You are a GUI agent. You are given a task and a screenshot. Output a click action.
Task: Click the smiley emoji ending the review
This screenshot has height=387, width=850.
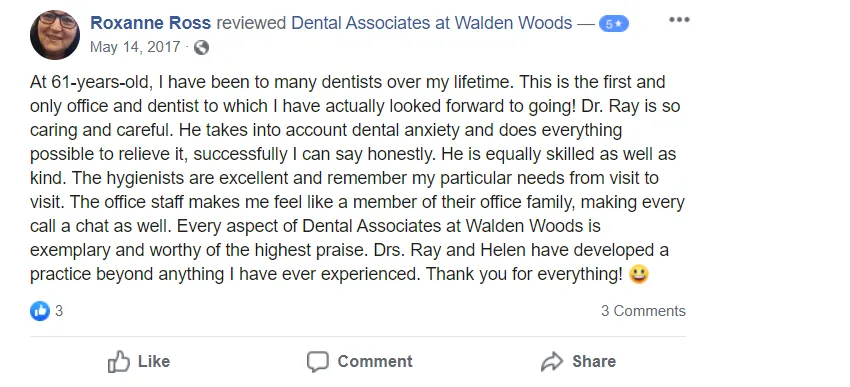click(x=639, y=274)
